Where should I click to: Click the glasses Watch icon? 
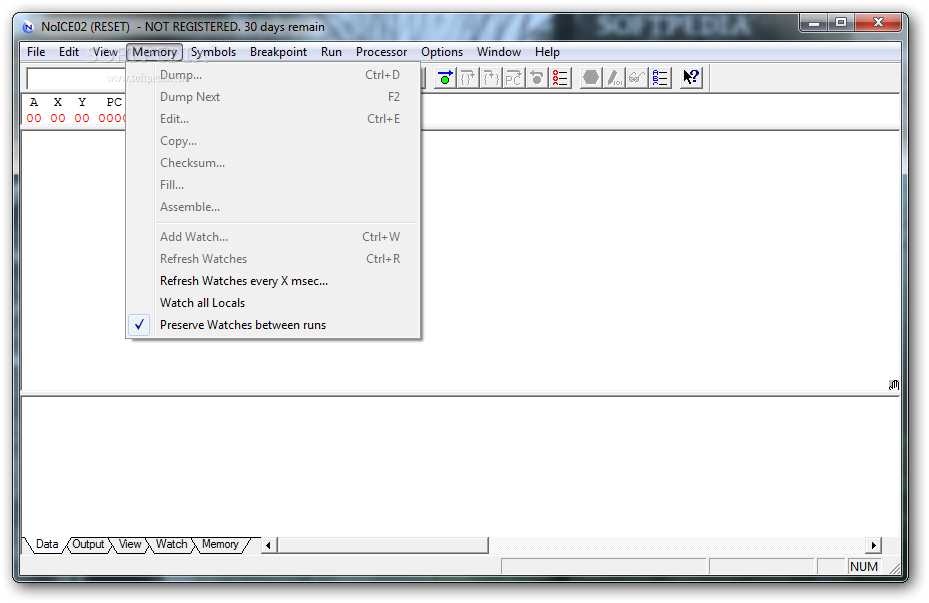(636, 78)
